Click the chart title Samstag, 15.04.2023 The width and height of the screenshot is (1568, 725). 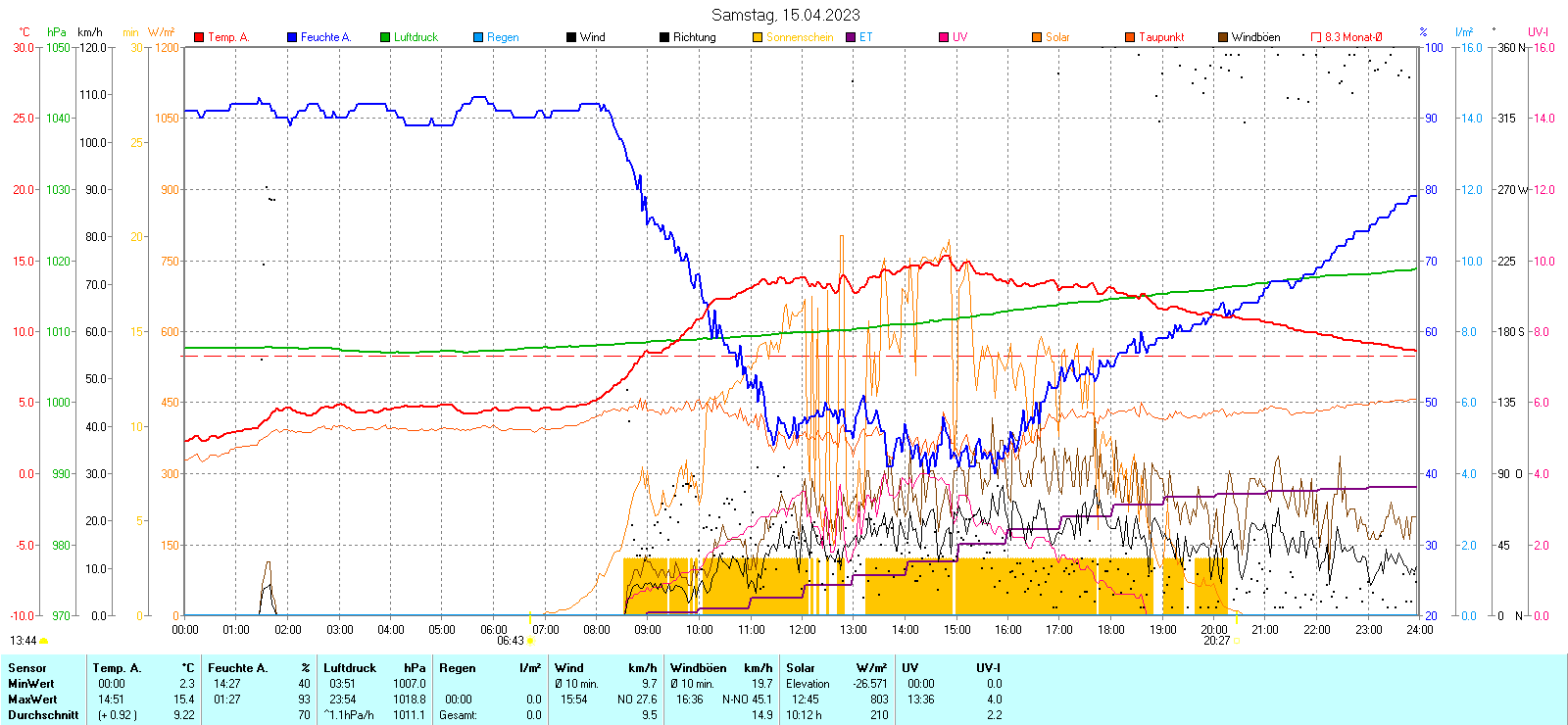pyautogui.click(x=785, y=15)
